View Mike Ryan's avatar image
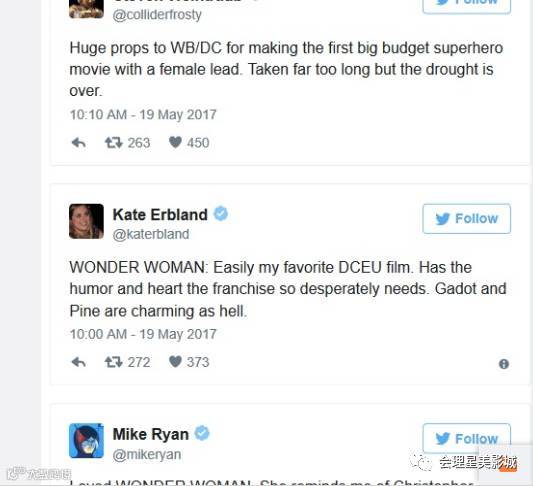The width and height of the screenshot is (533, 486). [86, 441]
